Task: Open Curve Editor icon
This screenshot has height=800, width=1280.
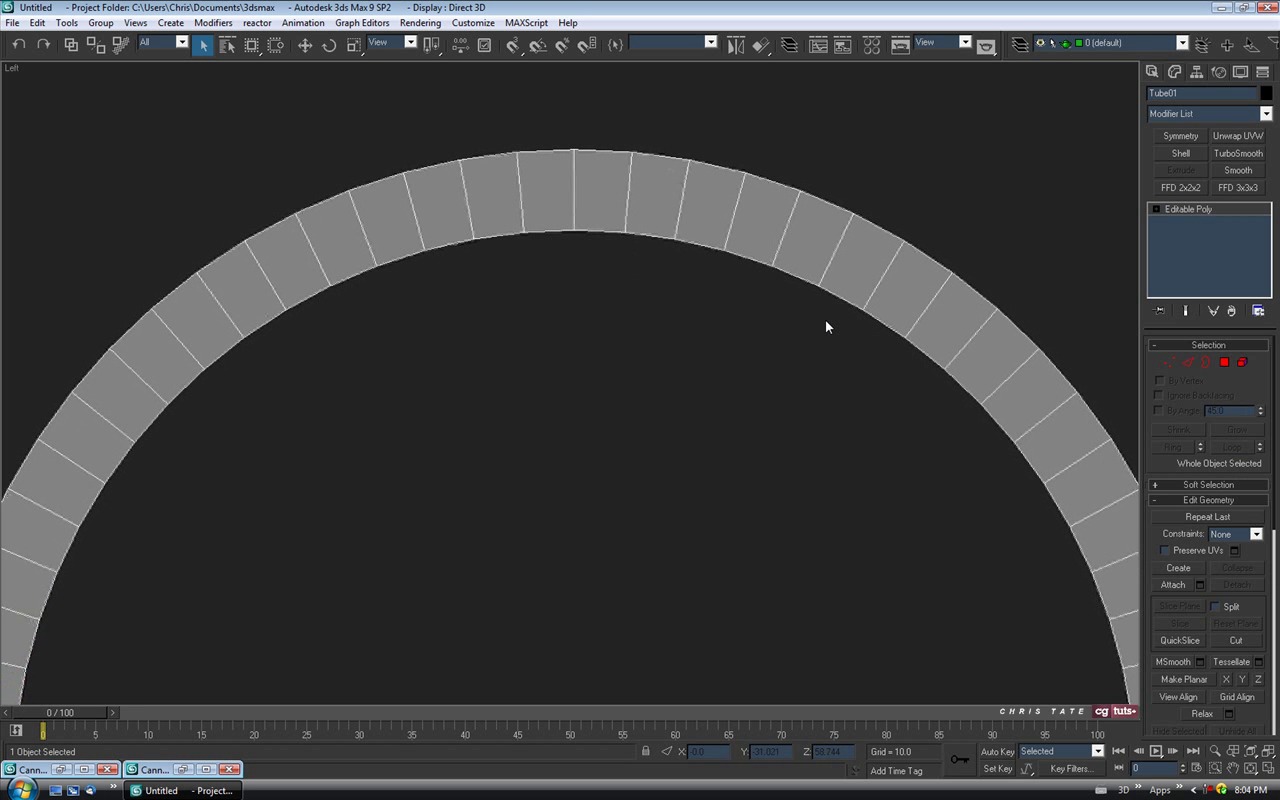Action: (x=818, y=45)
